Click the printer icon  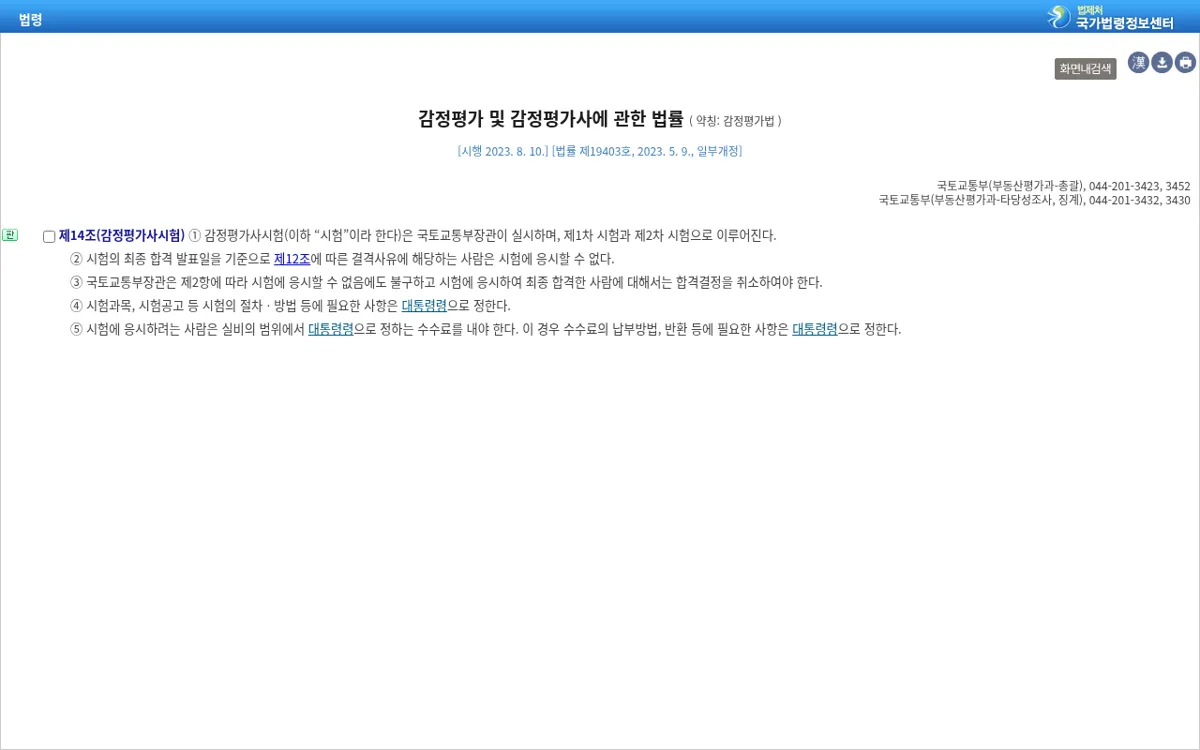click(1185, 63)
